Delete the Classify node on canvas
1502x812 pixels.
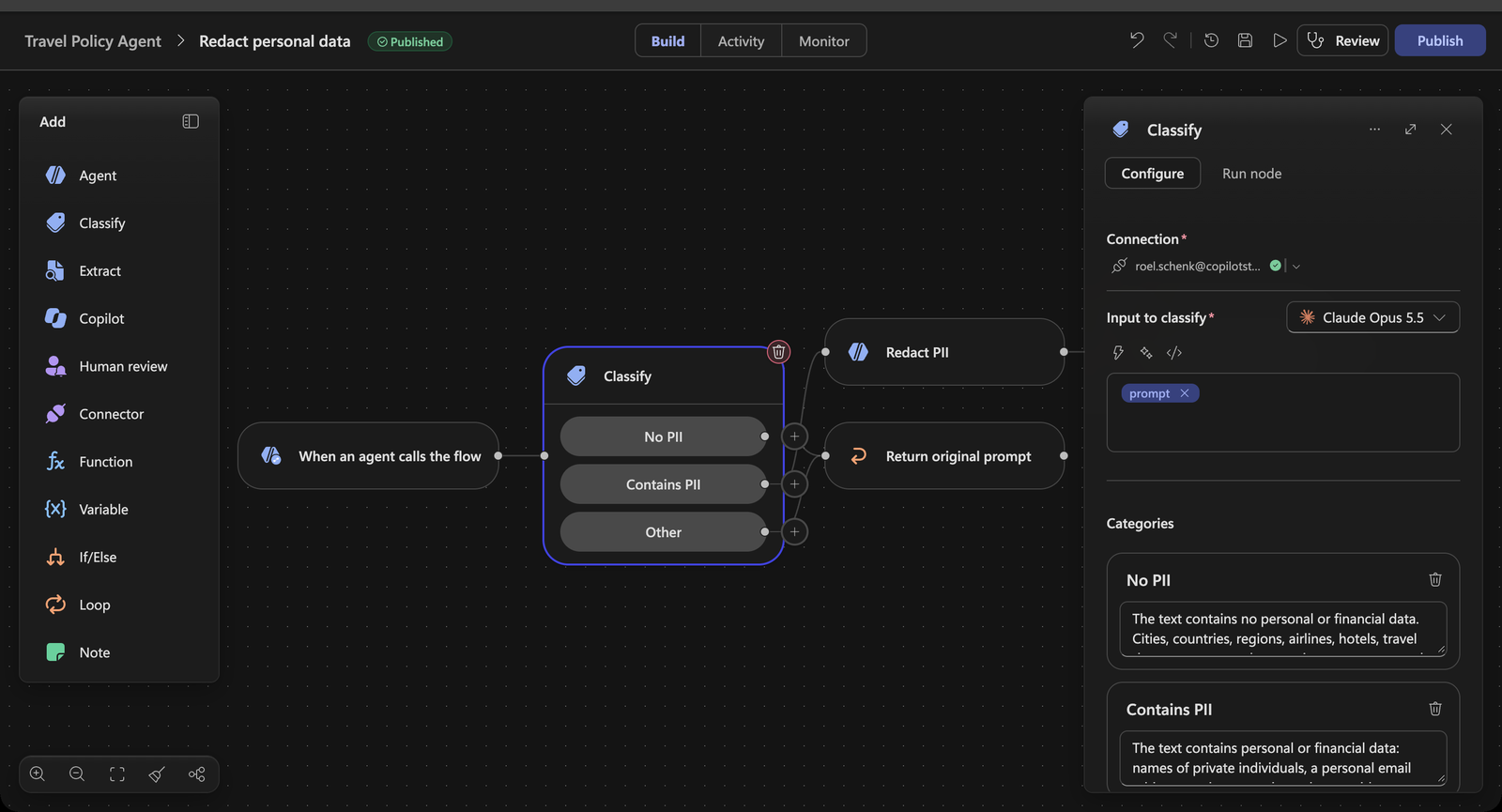[x=778, y=352]
